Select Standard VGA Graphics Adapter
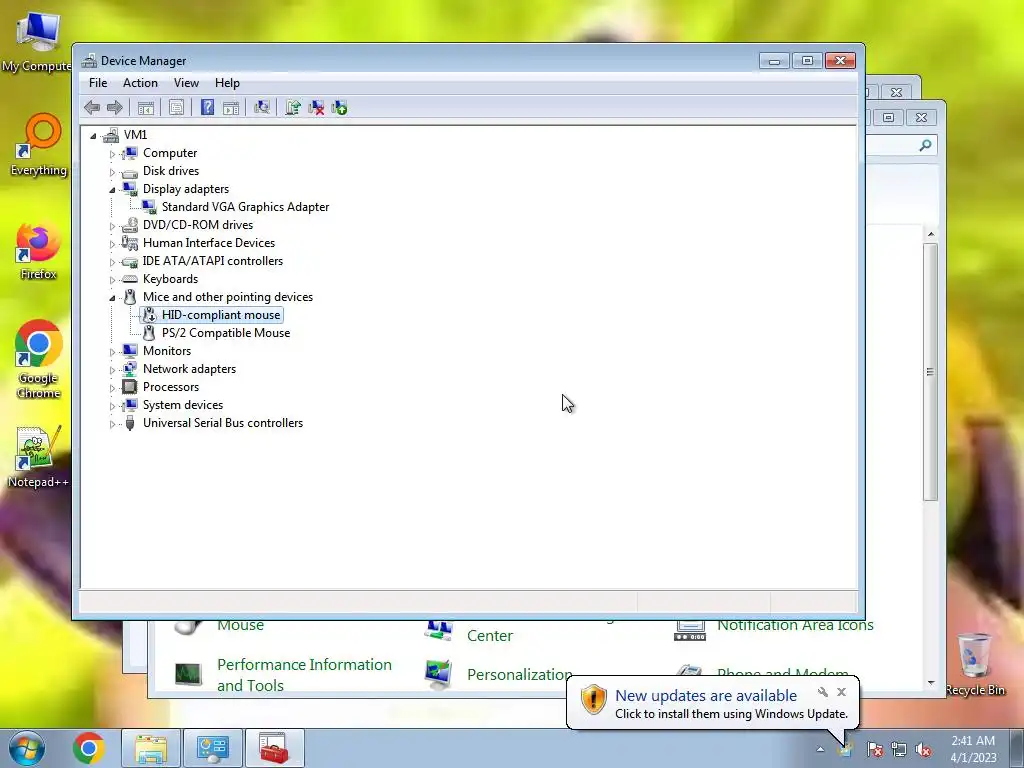This screenshot has width=1024, height=768. pos(246,206)
